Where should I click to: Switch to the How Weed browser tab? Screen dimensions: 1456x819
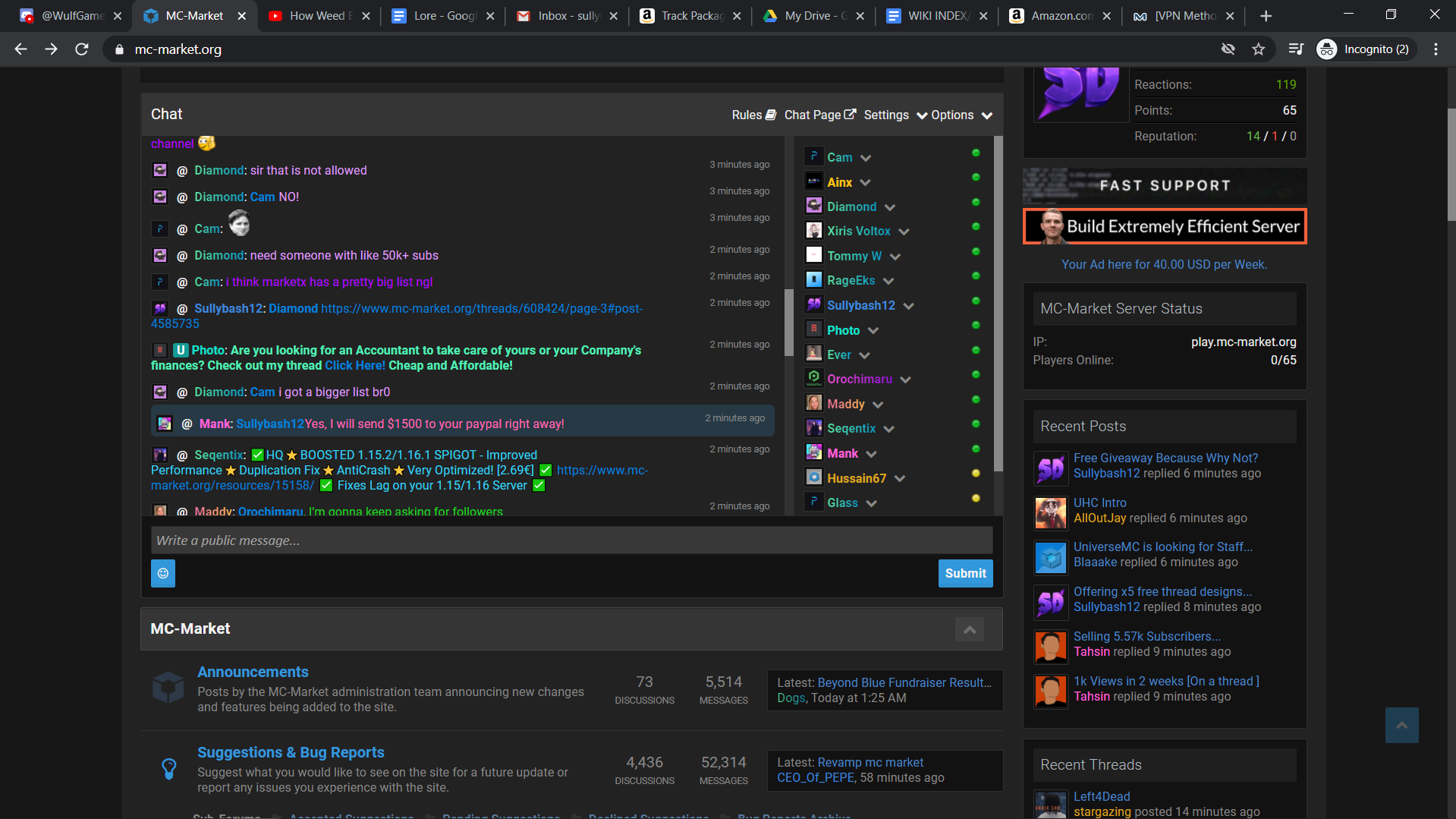(319, 16)
